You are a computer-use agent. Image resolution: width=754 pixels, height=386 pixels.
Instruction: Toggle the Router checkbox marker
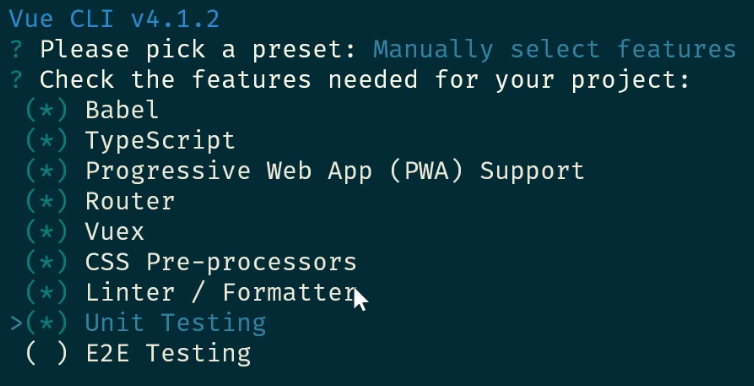(x=47, y=201)
